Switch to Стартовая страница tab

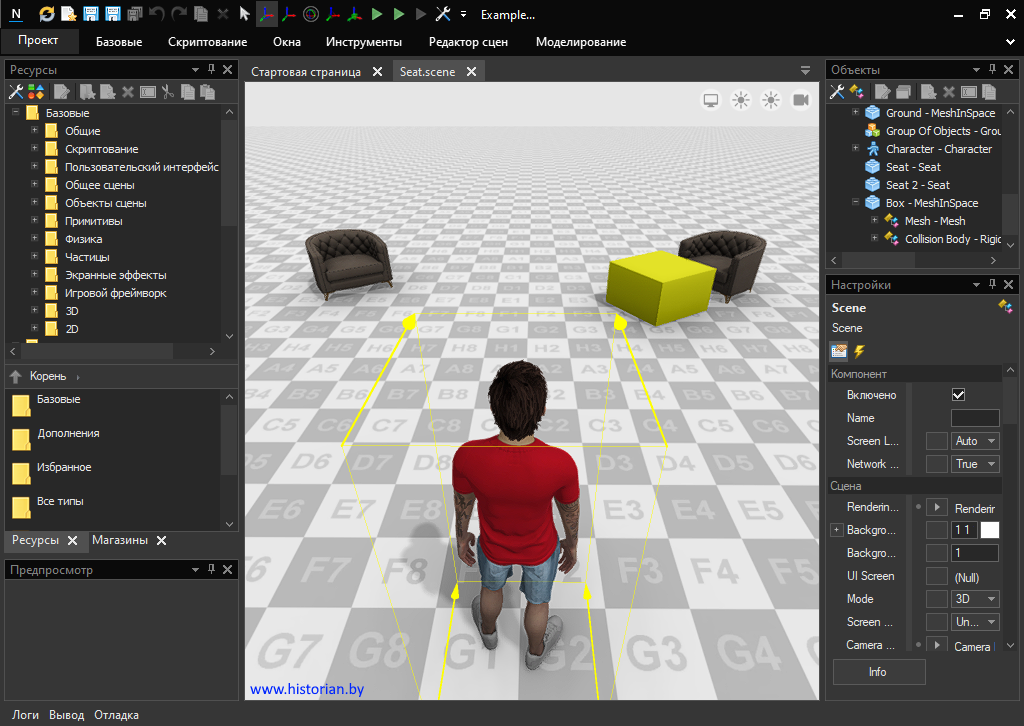click(x=306, y=72)
